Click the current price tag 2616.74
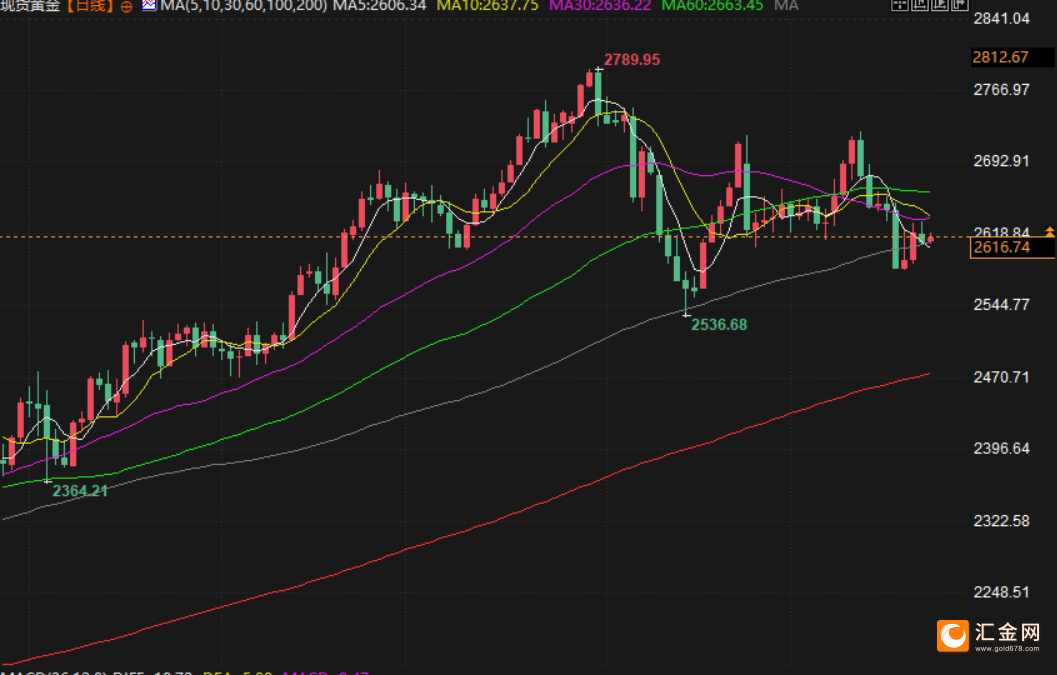This screenshot has width=1057, height=675. (1013, 247)
